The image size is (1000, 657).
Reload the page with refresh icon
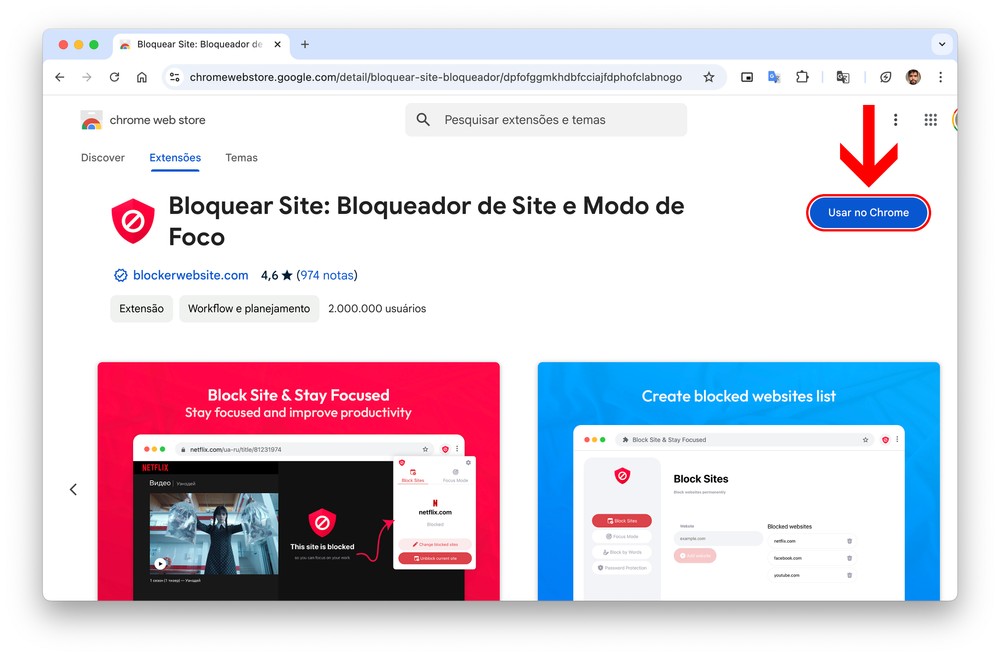pyautogui.click(x=114, y=77)
